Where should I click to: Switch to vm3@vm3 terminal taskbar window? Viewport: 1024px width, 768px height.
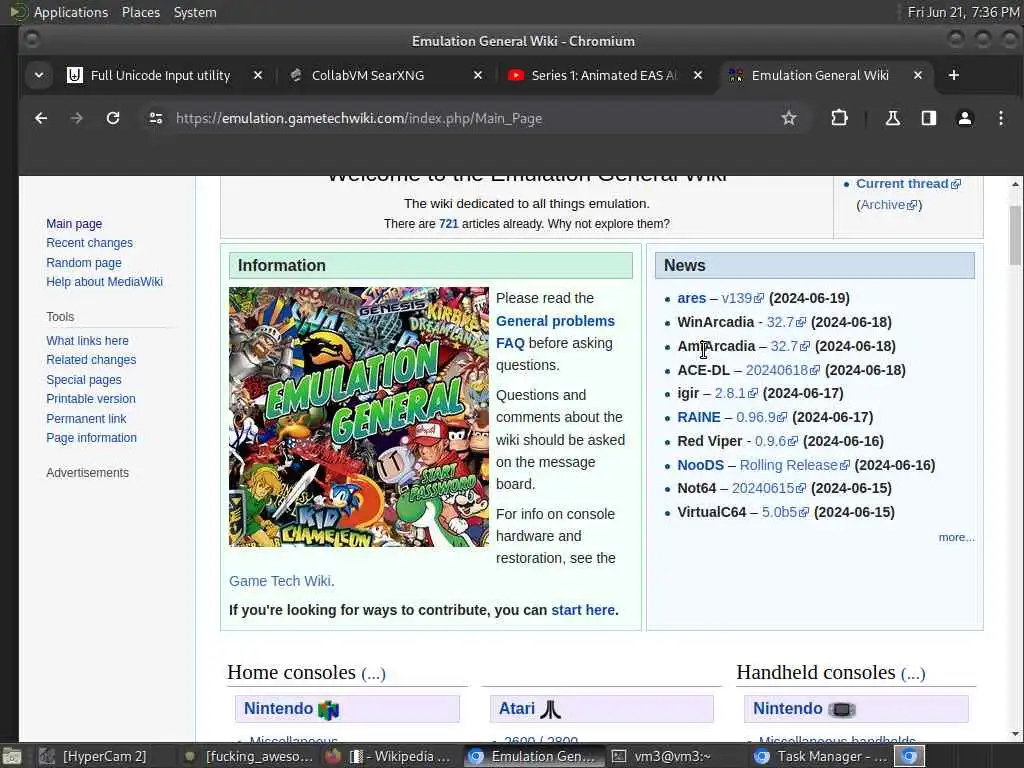pyautogui.click(x=673, y=756)
